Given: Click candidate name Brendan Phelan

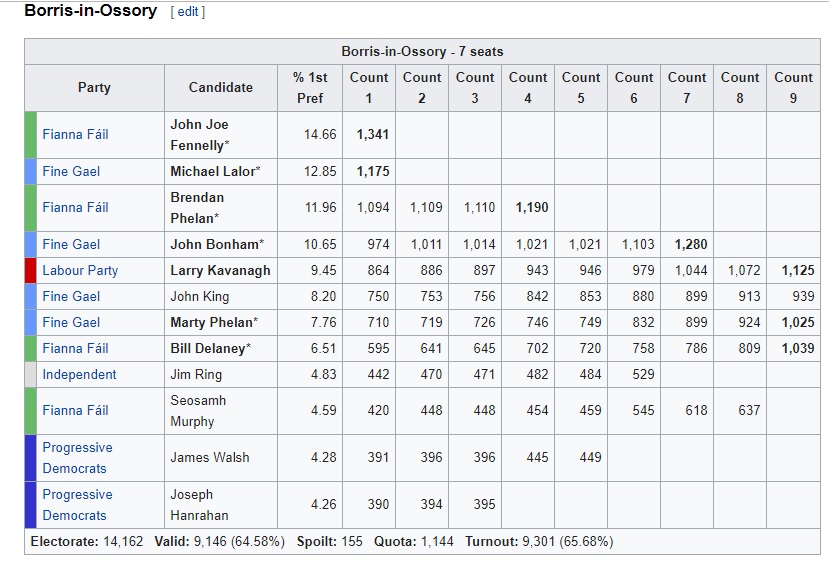Looking at the screenshot, I should tap(197, 208).
